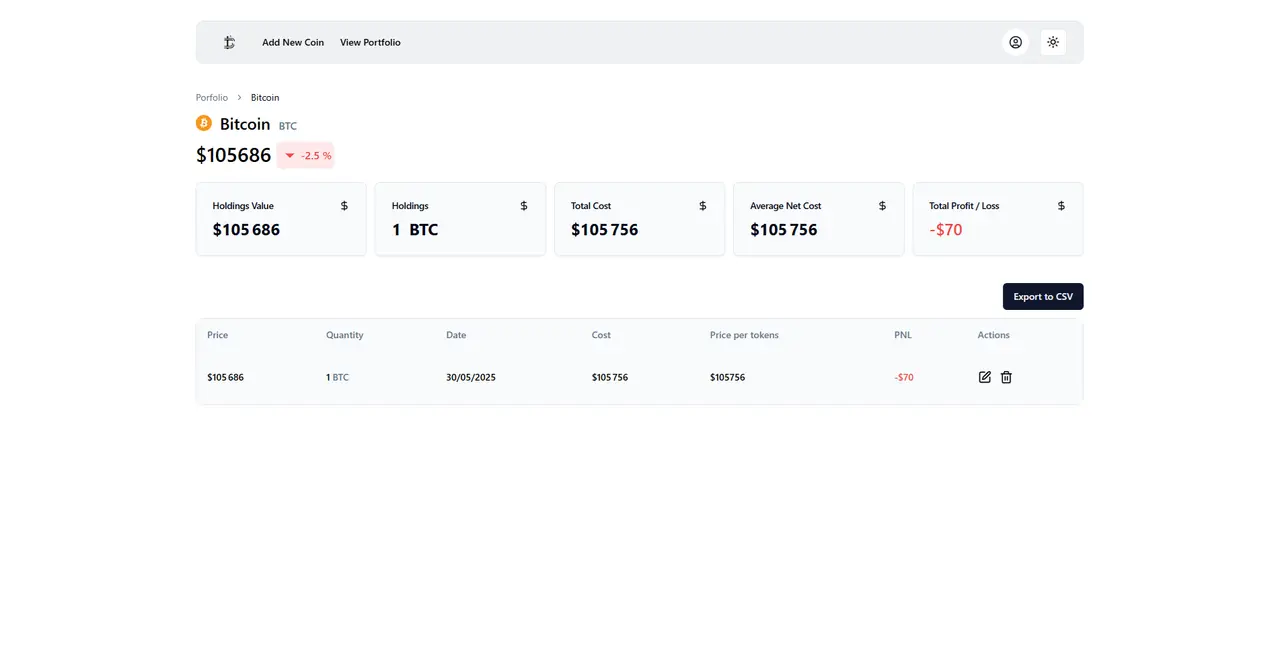1280x669 pixels.
Task: Click the Holdings 1 BTC card
Action: pos(460,219)
